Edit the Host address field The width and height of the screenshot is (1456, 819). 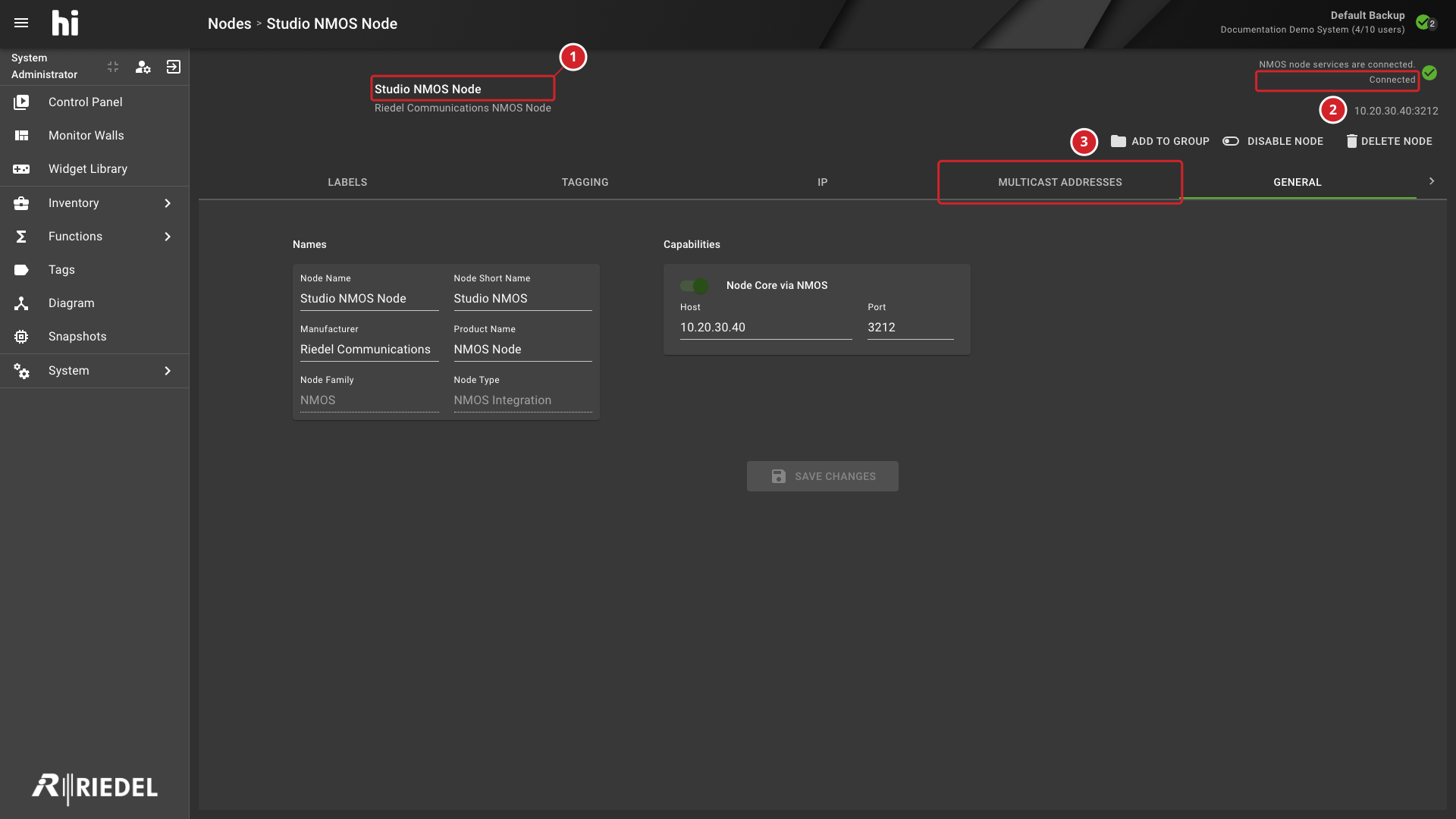tap(766, 327)
